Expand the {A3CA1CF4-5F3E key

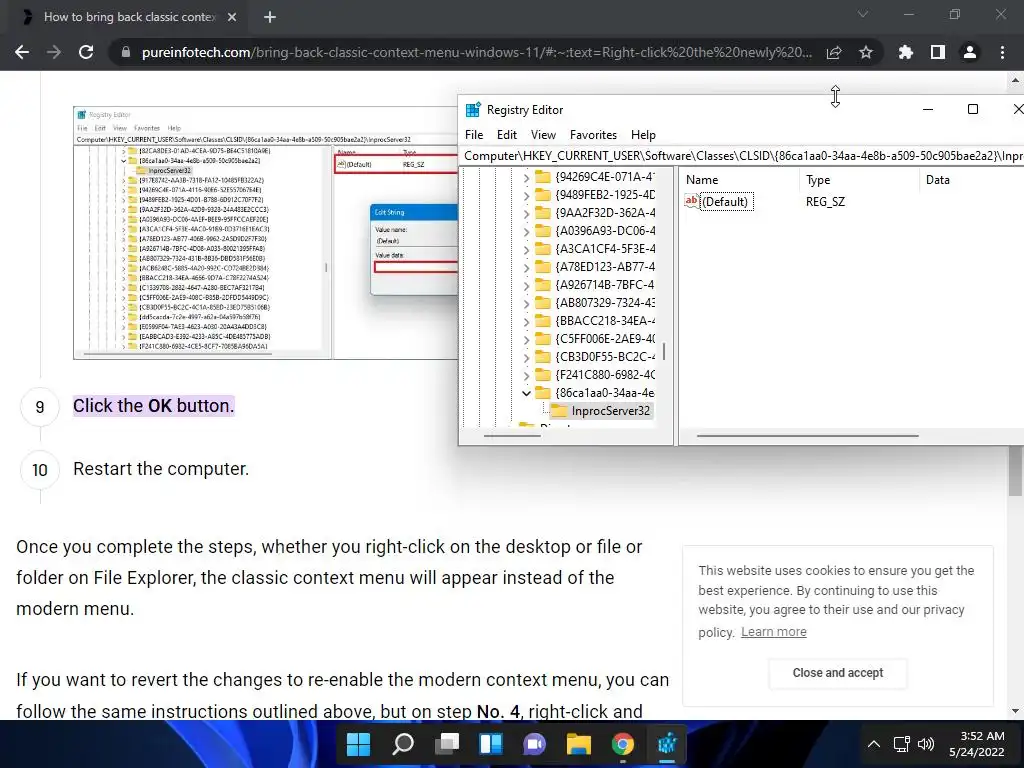tap(526, 249)
